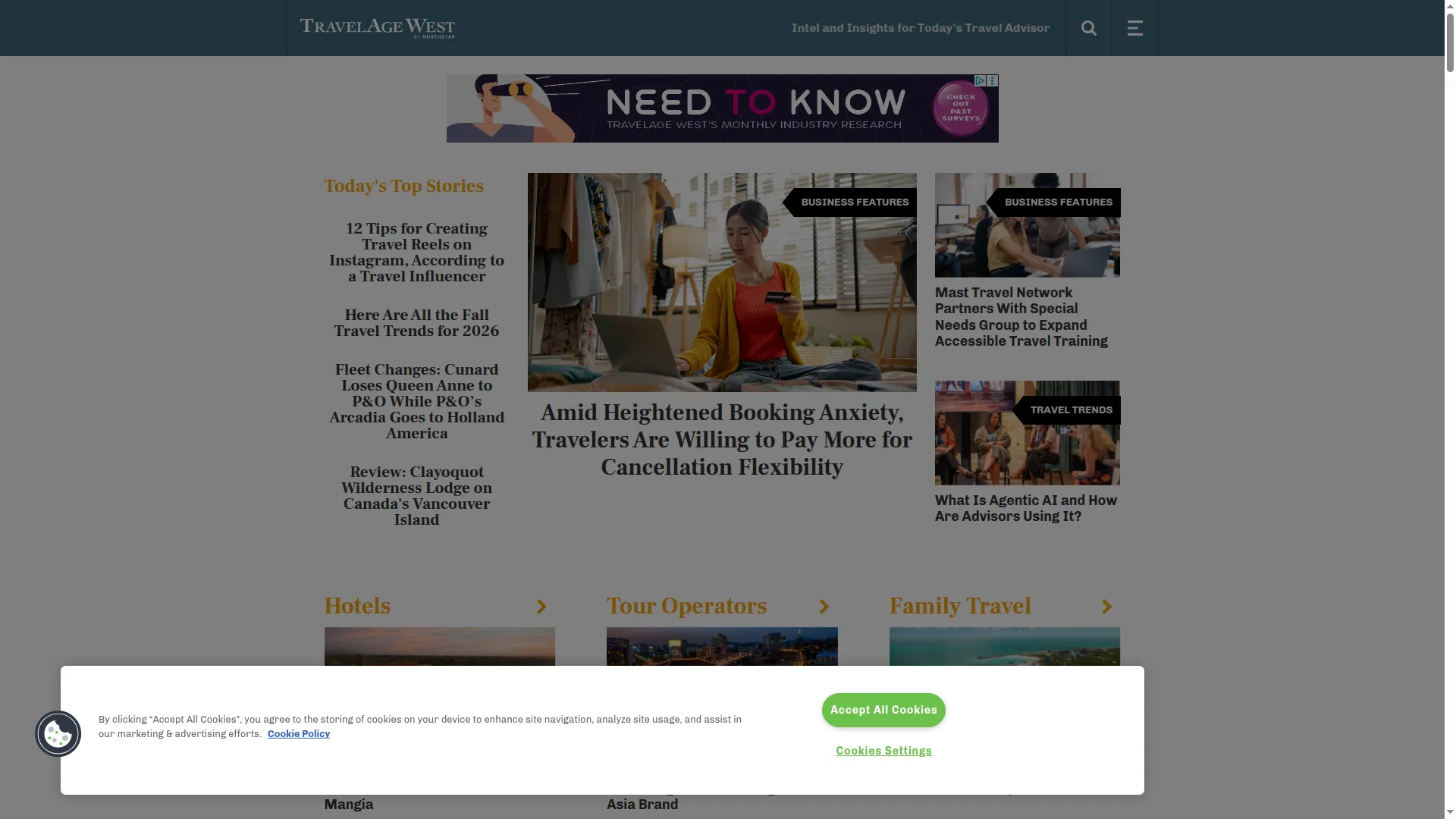
Task: Accept all cookies
Action: pos(883,710)
